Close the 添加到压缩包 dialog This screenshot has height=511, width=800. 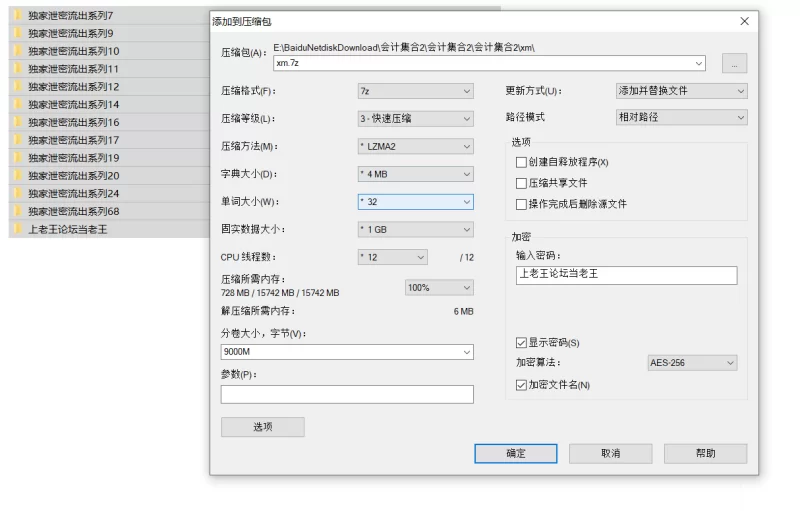744,21
